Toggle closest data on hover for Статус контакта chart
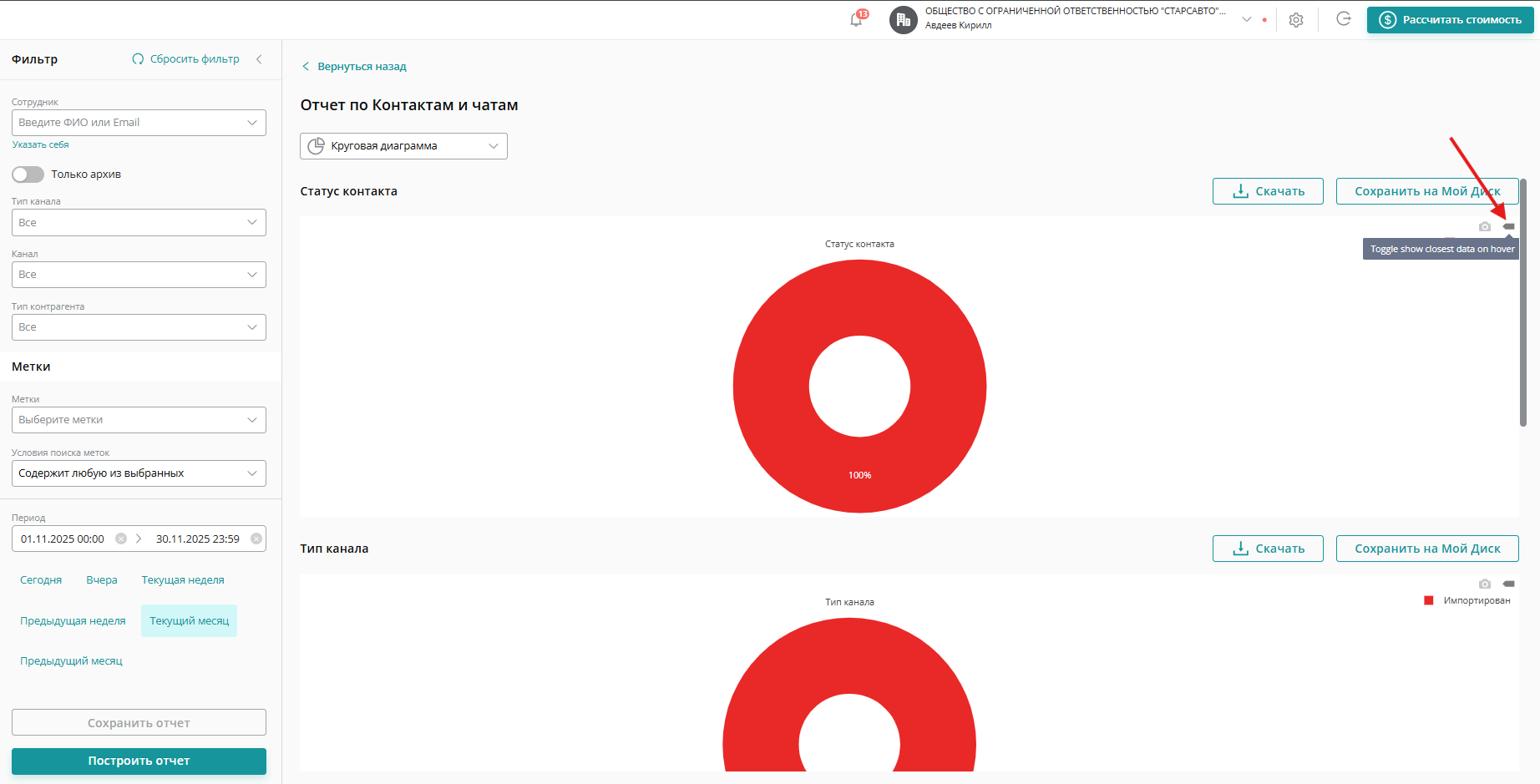The image size is (1540, 784). click(x=1509, y=226)
